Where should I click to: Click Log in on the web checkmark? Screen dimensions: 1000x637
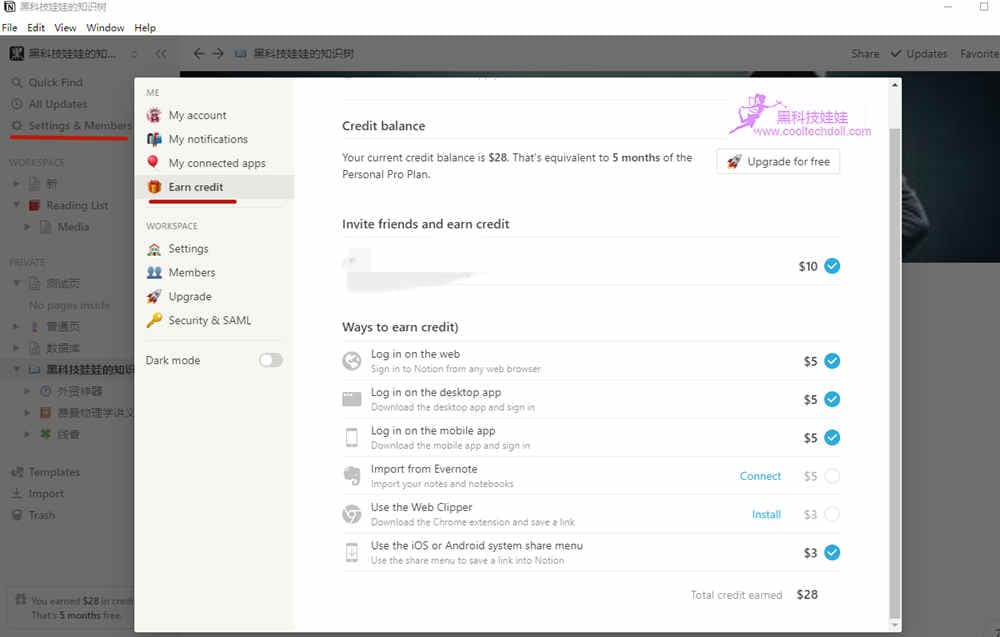coord(832,361)
